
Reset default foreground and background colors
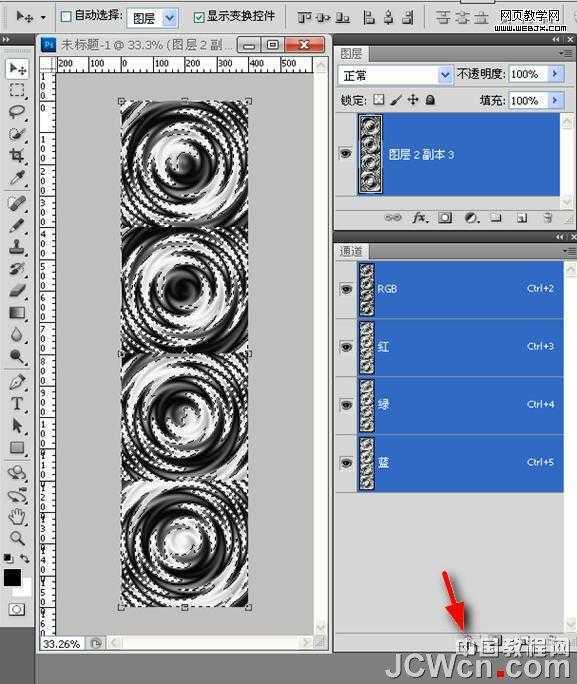point(8,558)
